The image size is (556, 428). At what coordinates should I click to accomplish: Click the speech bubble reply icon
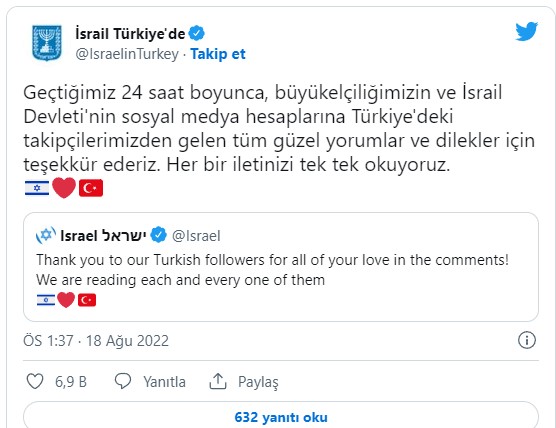(123, 382)
